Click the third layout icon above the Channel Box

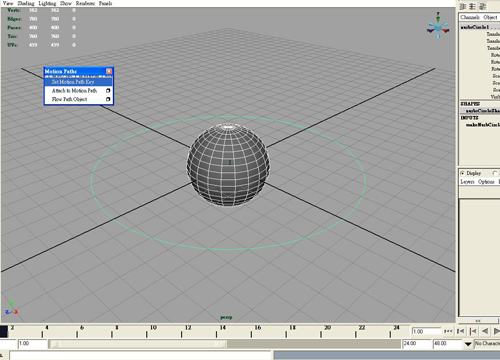[482, 6]
